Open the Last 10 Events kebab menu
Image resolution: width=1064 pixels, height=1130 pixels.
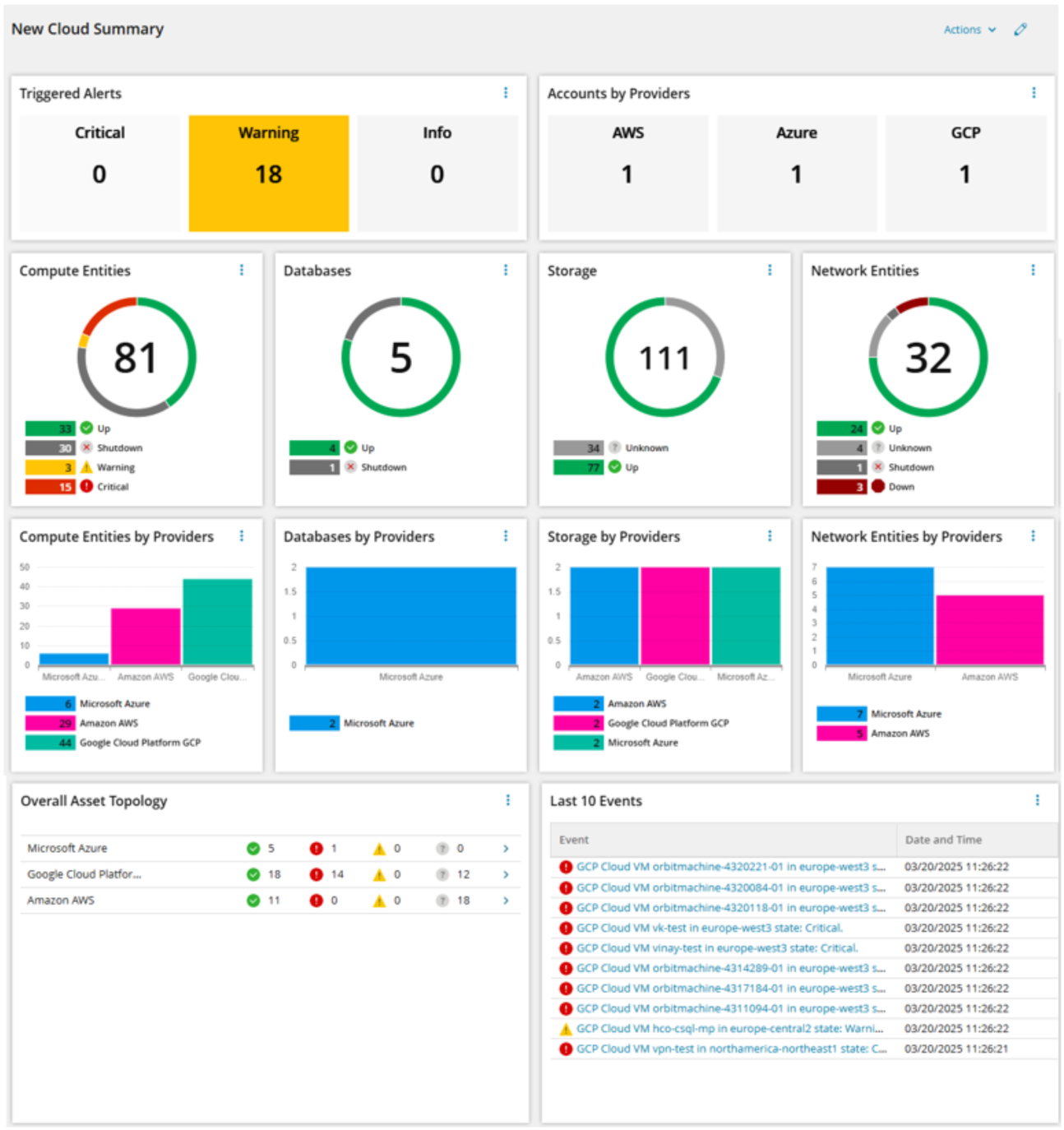tap(1037, 800)
